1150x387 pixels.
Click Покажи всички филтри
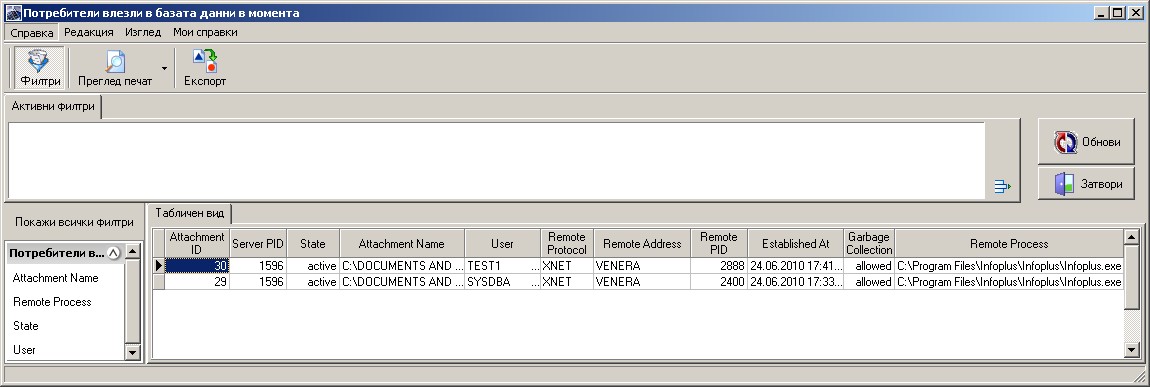pos(74,222)
